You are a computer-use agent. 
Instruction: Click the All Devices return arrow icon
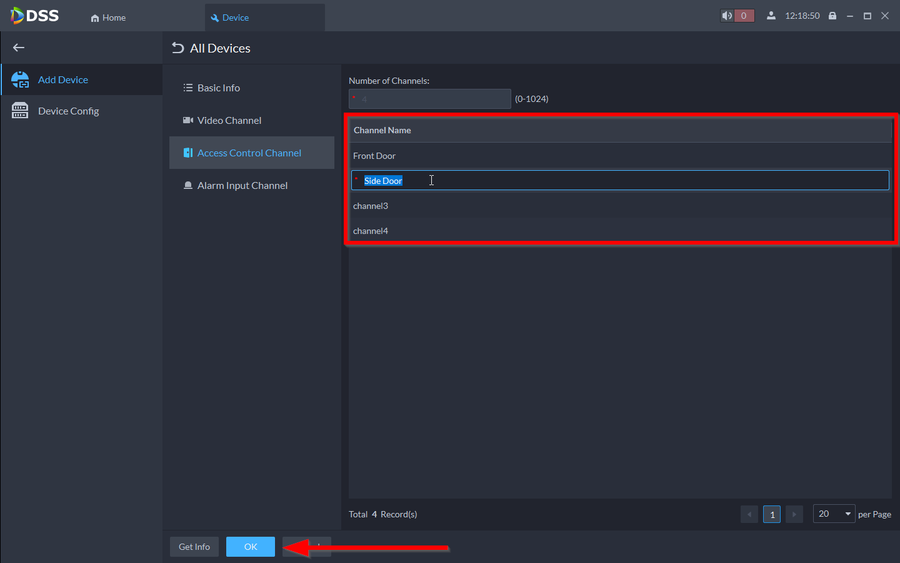pos(178,48)
